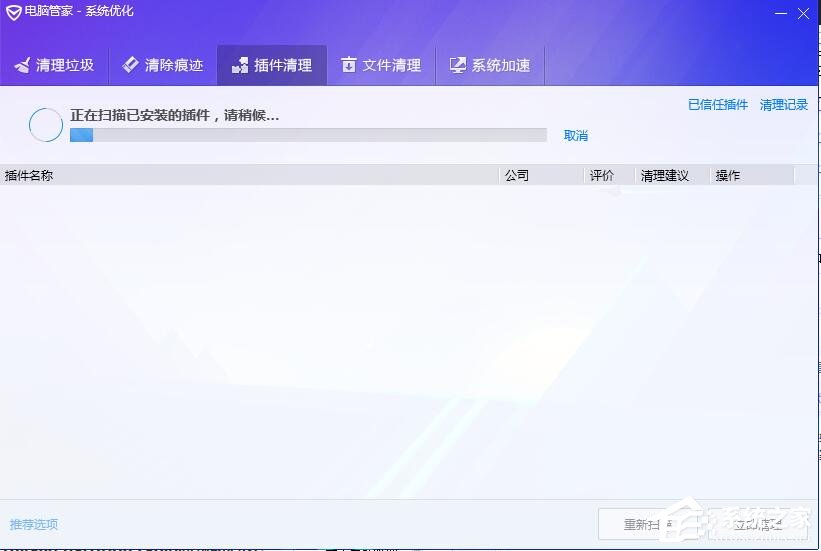Switch to the 清理垃圾 tab
Viewport: 821px width, 551px height.
point(55,66)
